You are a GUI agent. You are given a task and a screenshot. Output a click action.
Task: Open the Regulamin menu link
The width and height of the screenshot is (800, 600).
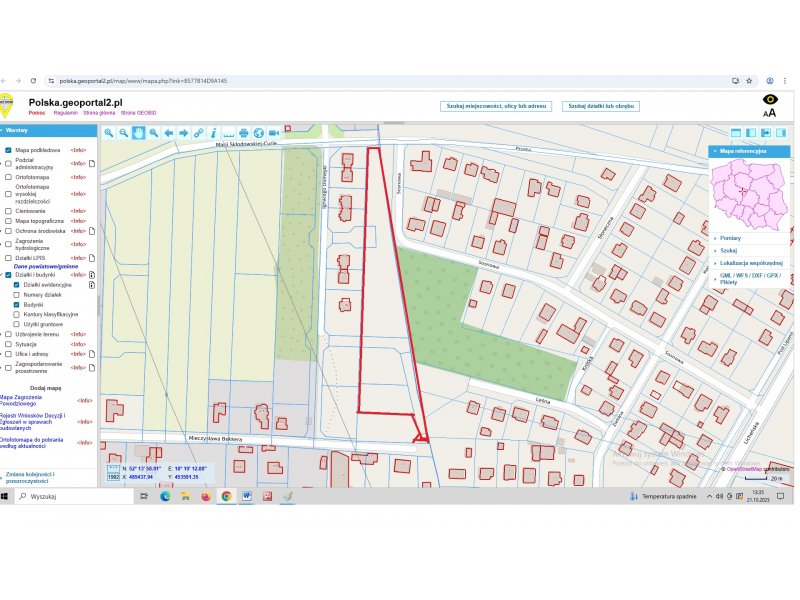click(65, 113)
